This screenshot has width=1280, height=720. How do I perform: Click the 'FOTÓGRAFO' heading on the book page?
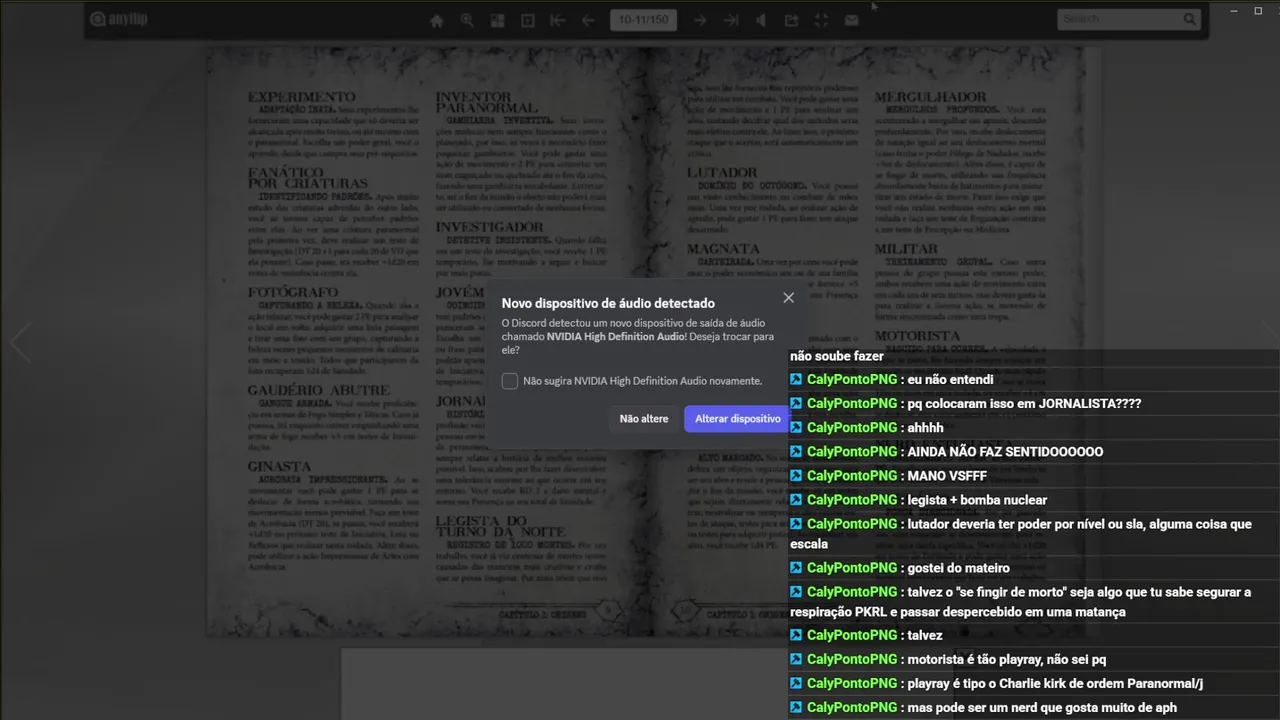(293, 292)
